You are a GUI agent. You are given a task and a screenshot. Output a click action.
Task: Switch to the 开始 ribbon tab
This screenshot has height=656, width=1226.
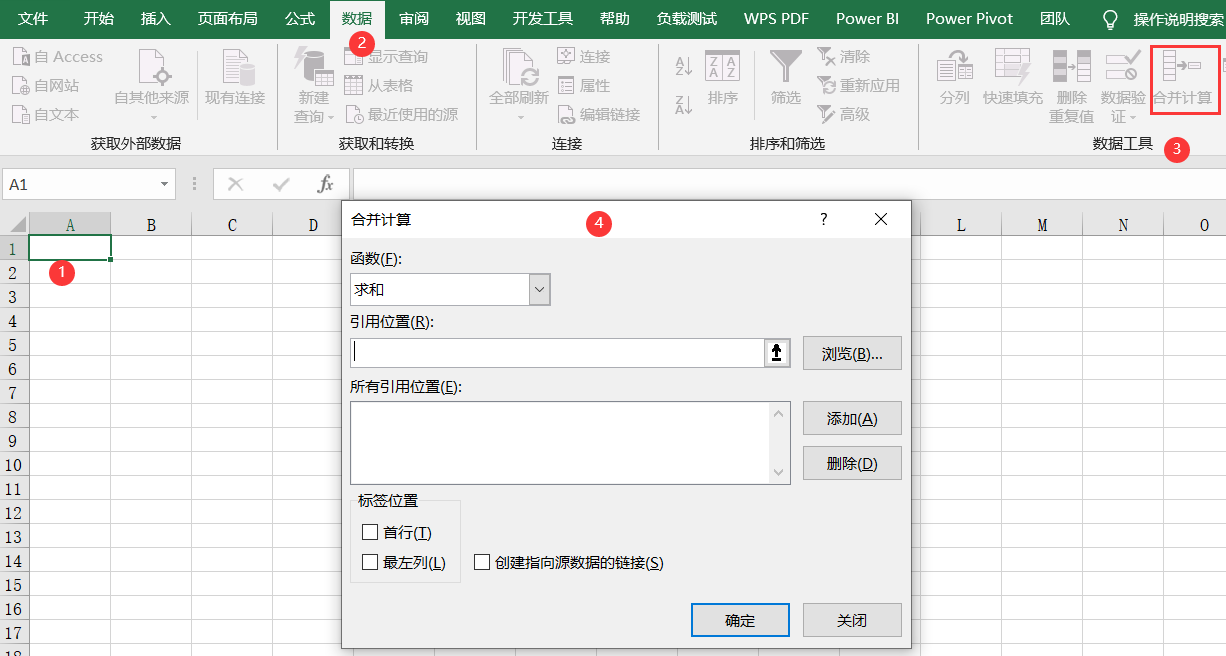(x=98, y=18)
